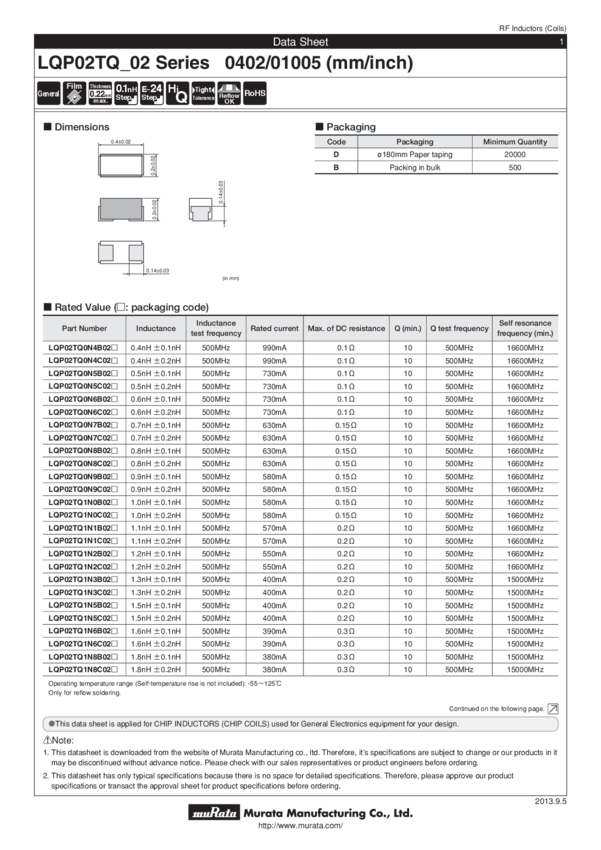Image resolution: width=601 pixels, height=850 pixels.
Task: Click part number LQP02TQ1N3B02
Action: point(83,579)
